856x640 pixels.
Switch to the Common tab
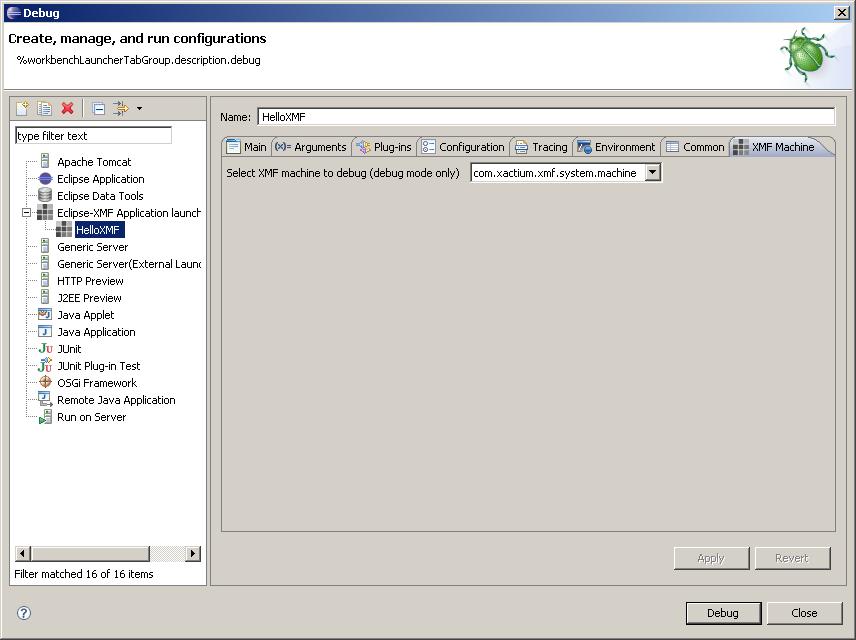click(695, 147)
